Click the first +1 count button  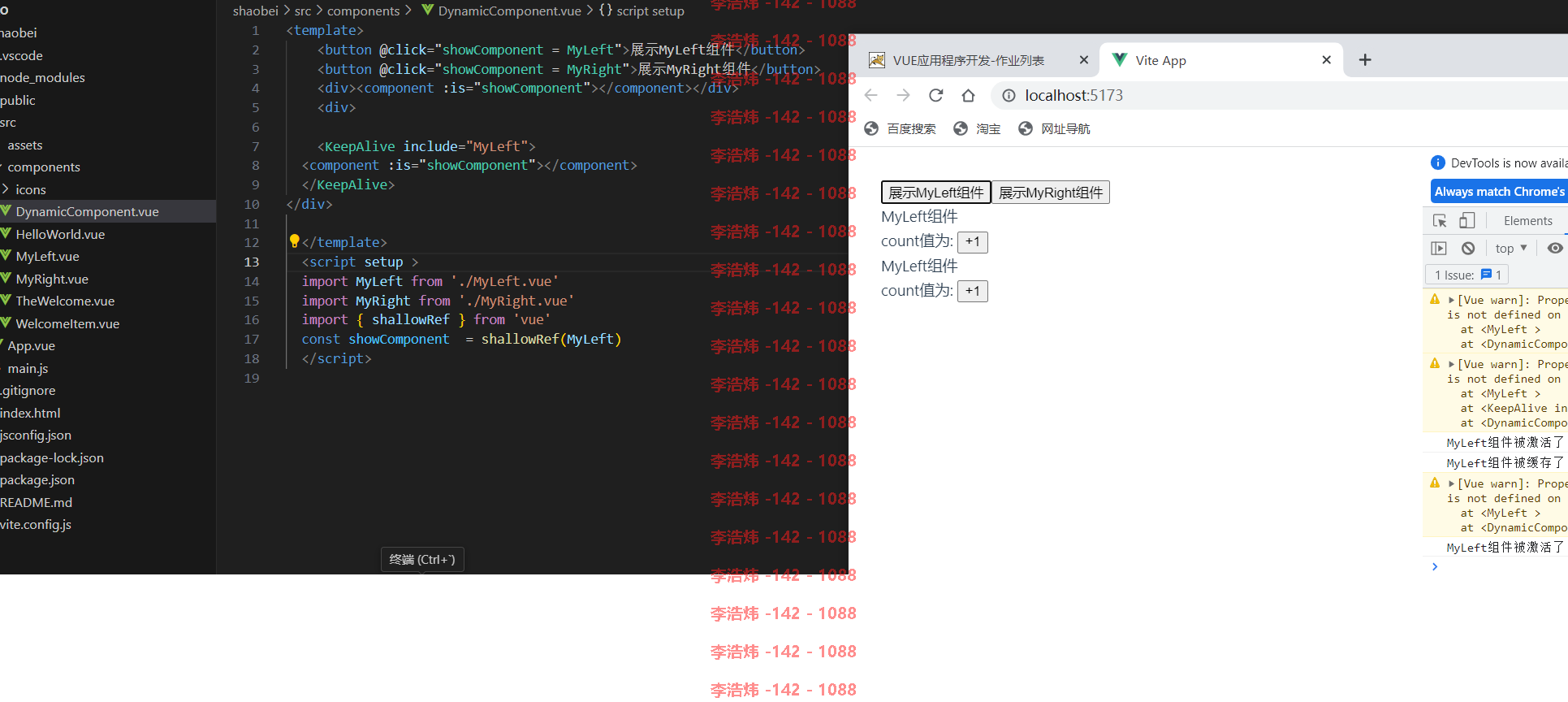973,241
